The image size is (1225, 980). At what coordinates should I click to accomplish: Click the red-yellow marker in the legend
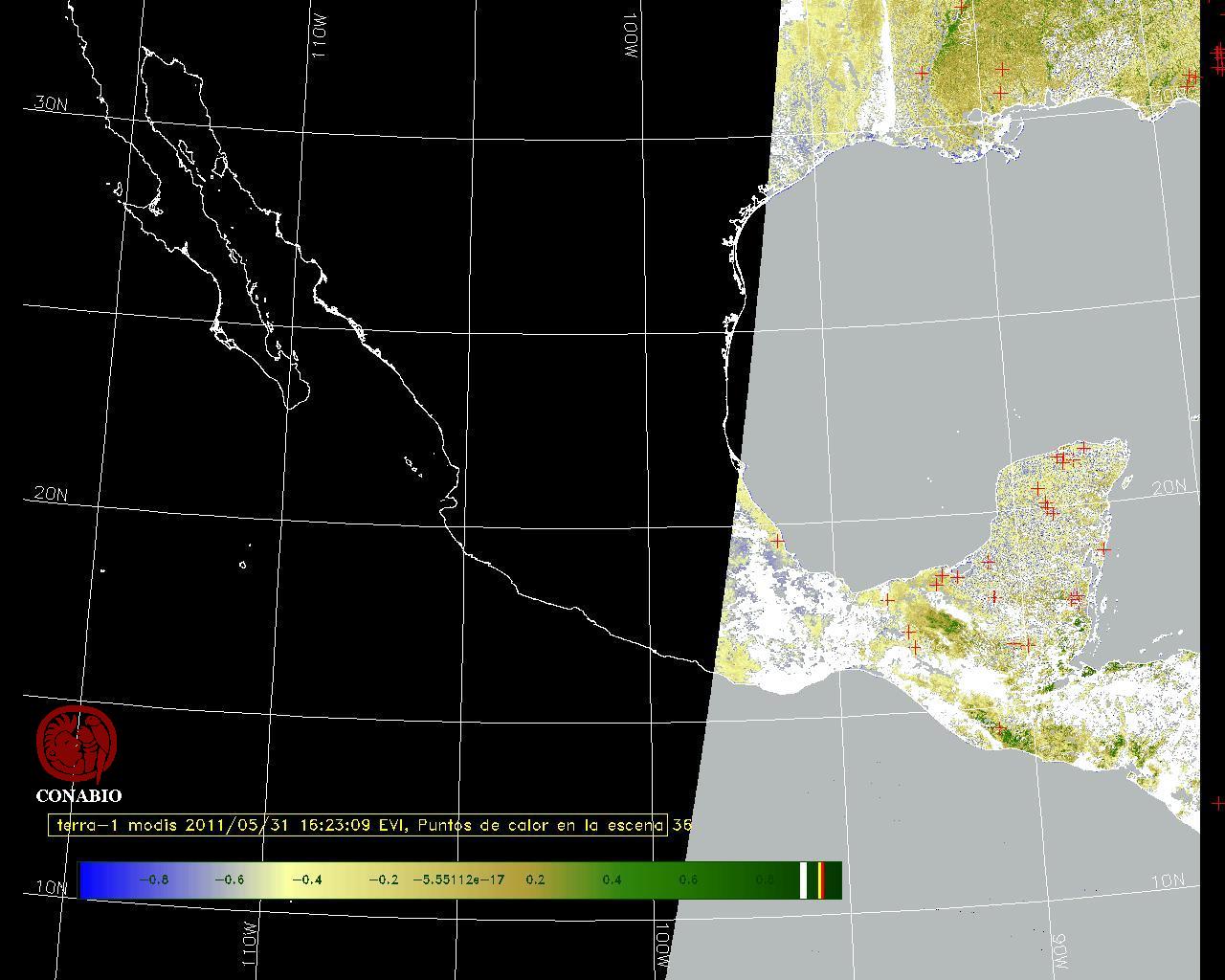(821, 880)
